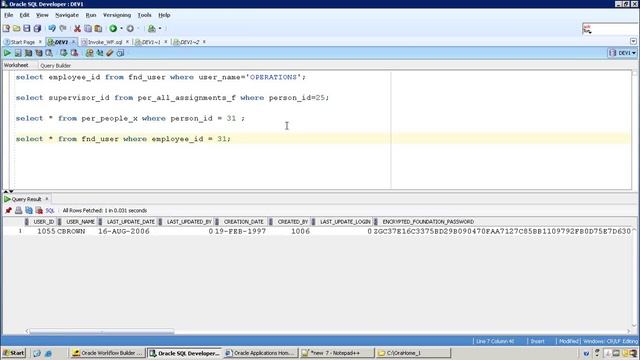The width and height of the screenshot is (640, 360).
Task: Click the Run Script icon
Action: 18,53
